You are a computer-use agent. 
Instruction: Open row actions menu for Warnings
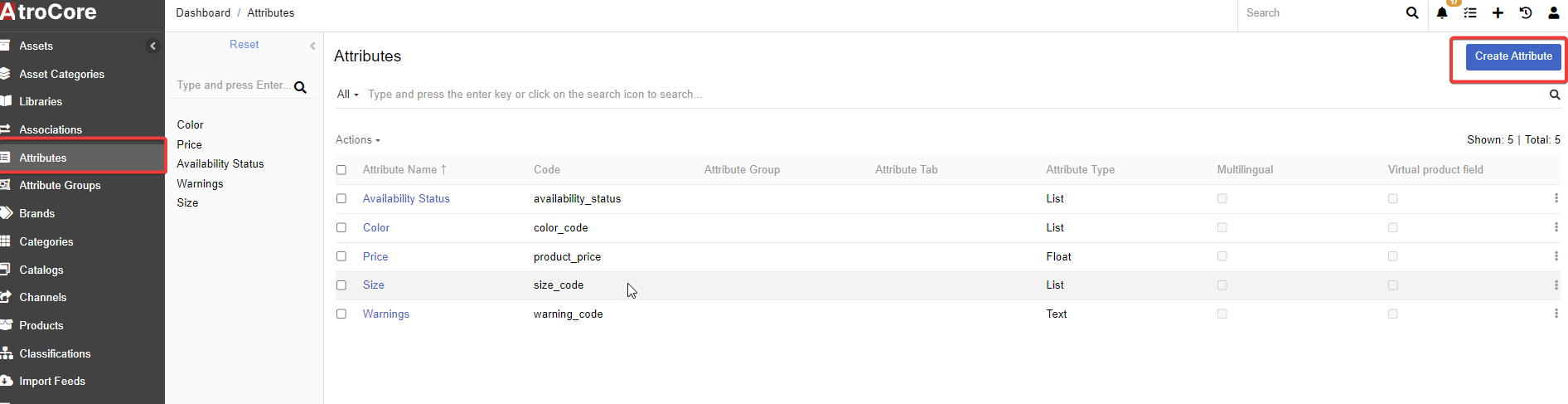(1556, 314)
